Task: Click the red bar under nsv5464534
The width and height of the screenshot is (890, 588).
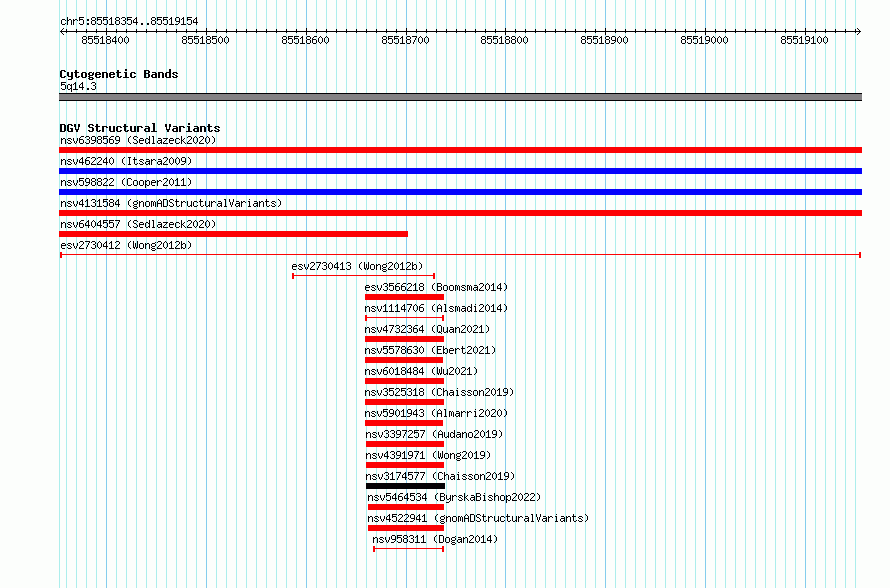Action: click(406, 507)
